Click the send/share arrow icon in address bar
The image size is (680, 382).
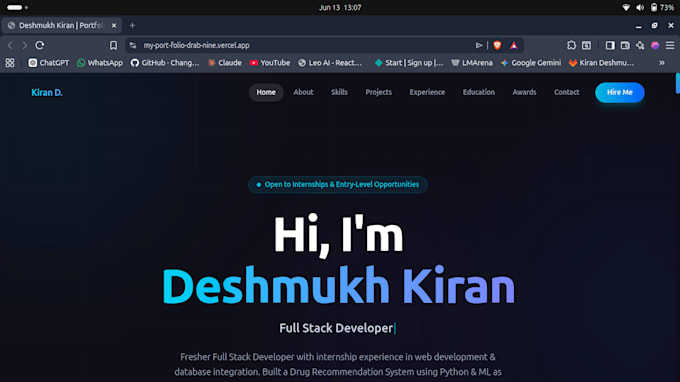pos(479,45)
